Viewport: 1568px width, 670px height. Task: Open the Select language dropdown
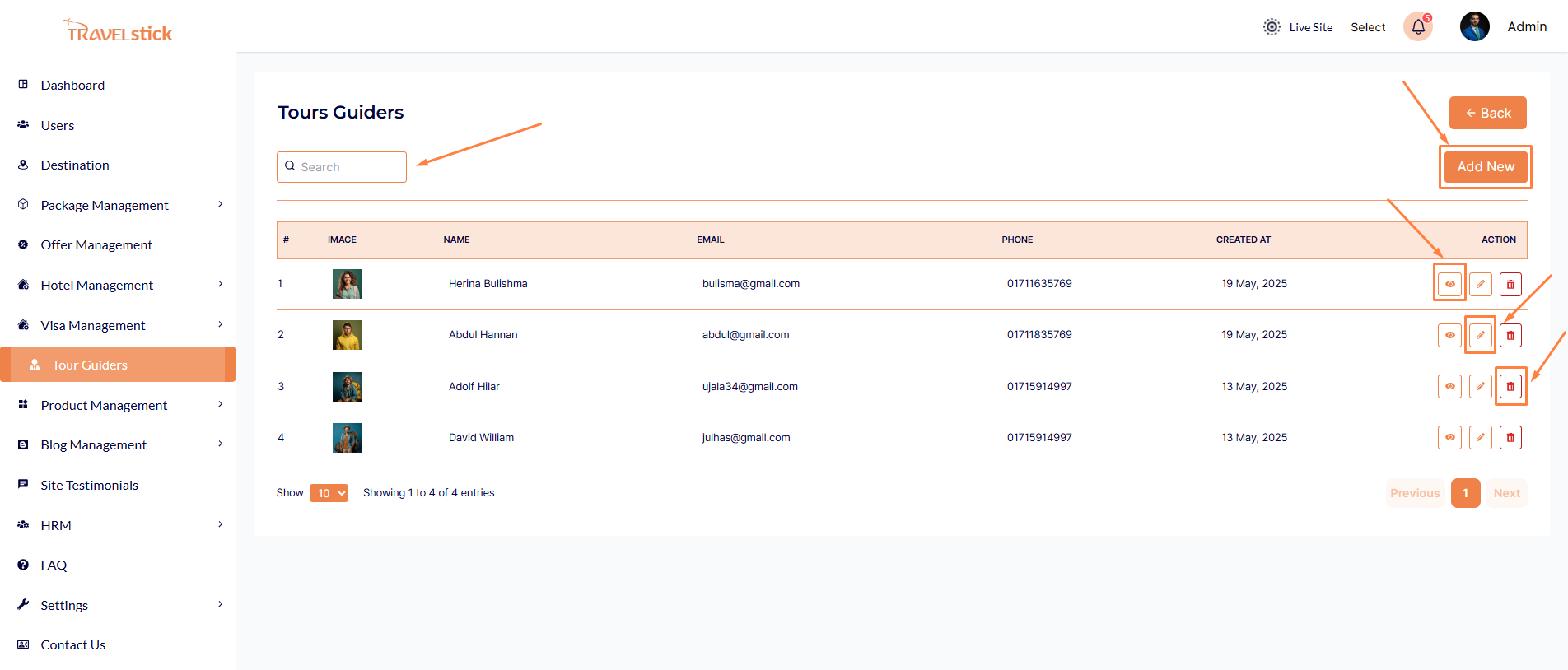pyautogui.click(x=1368, y=27)
